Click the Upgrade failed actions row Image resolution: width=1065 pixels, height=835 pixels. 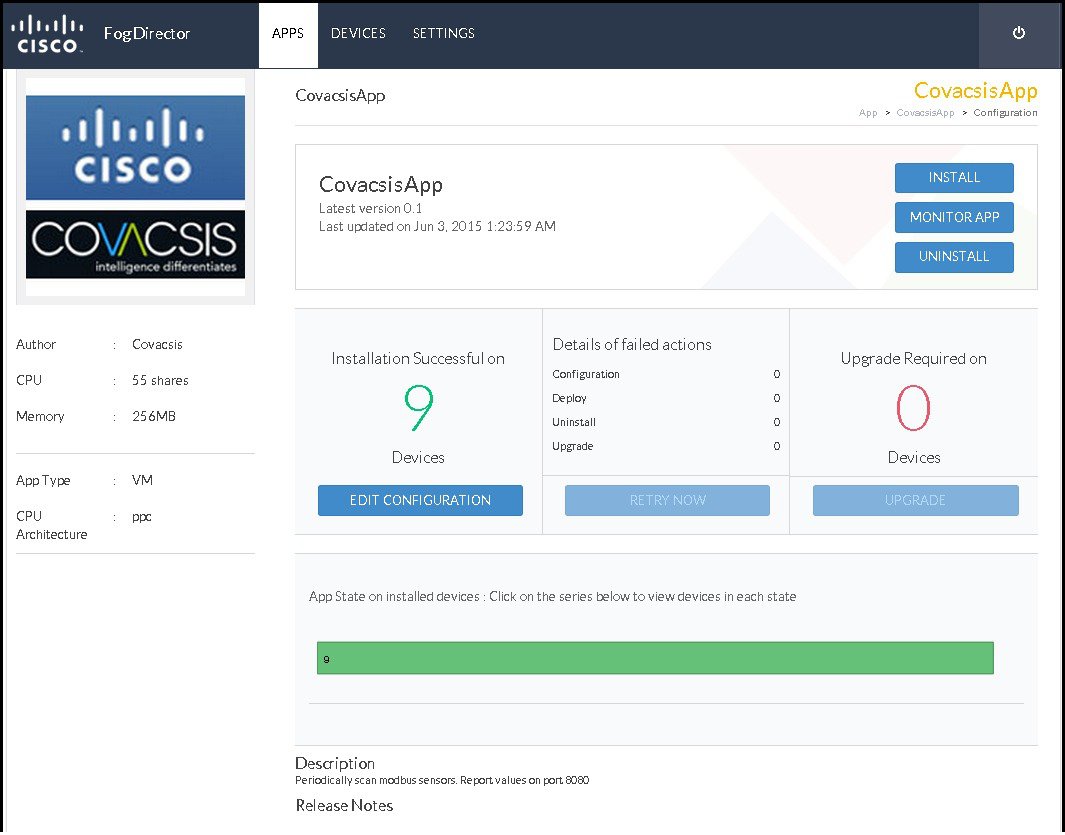click(666, 446)
